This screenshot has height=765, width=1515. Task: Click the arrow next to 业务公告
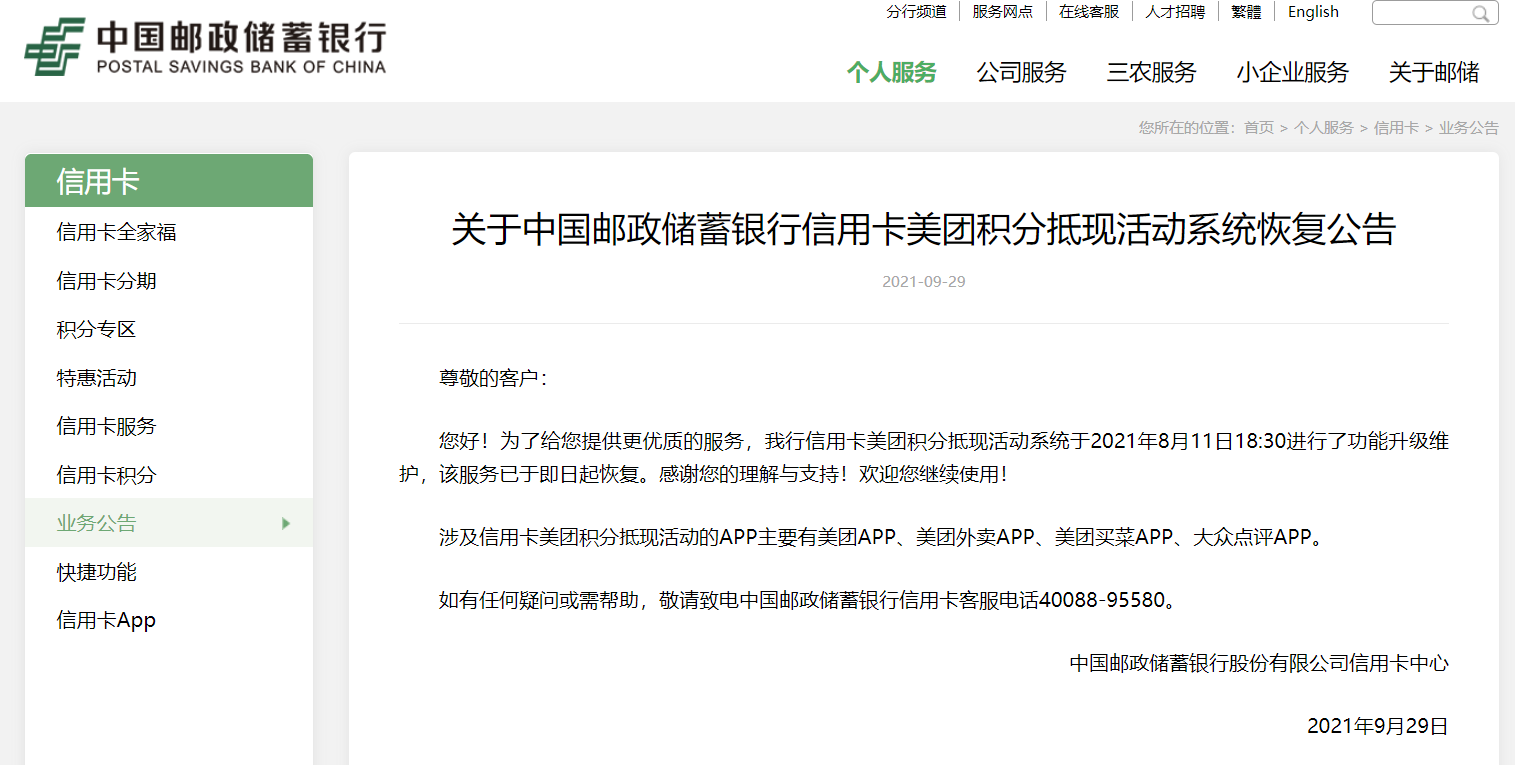pyautogui.click(x=286, y=523)
